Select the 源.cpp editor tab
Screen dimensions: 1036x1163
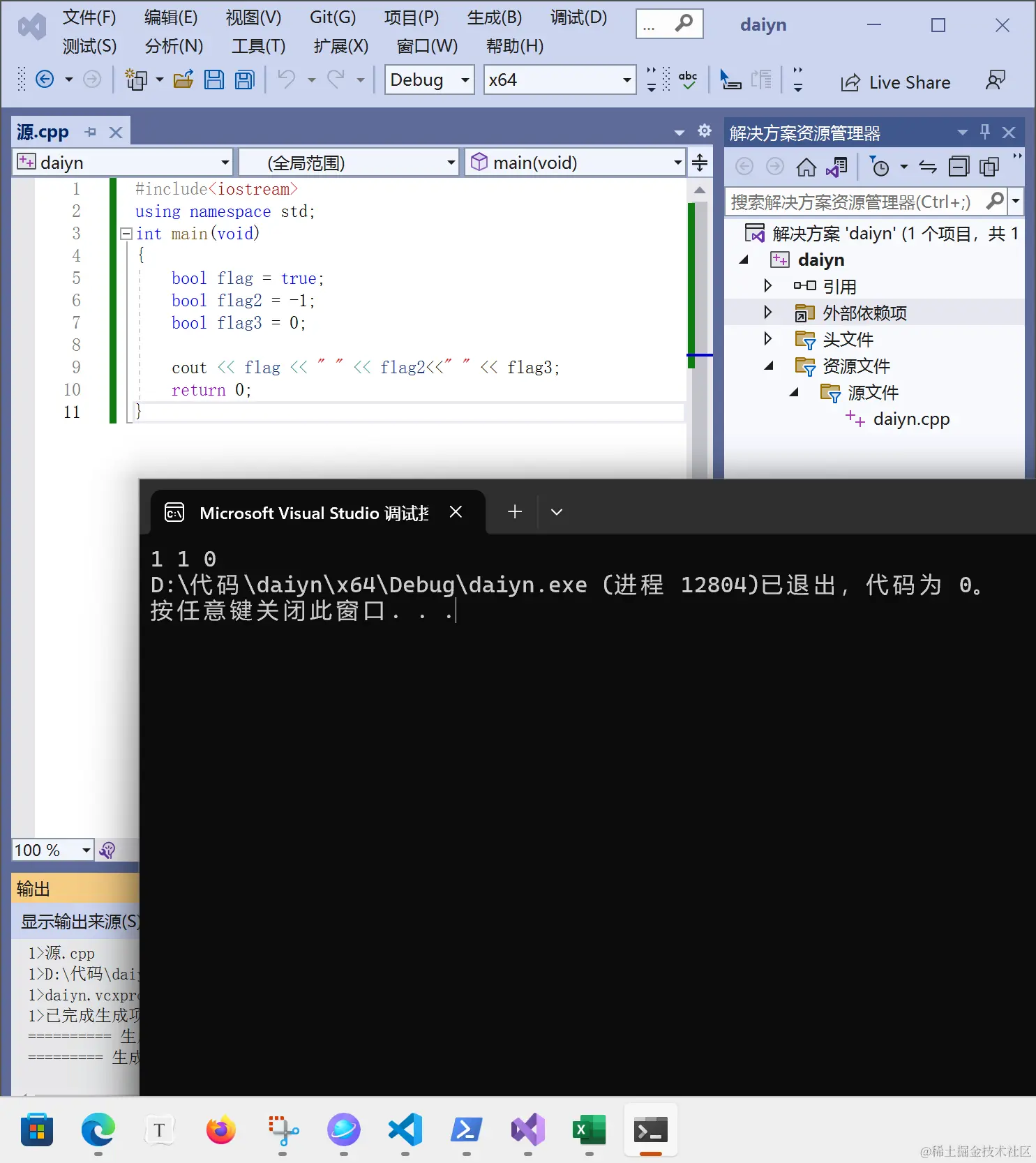[x=43, y=132]
